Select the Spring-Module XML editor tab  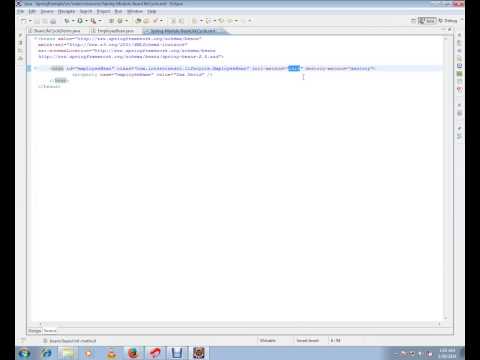click(183, 31)
